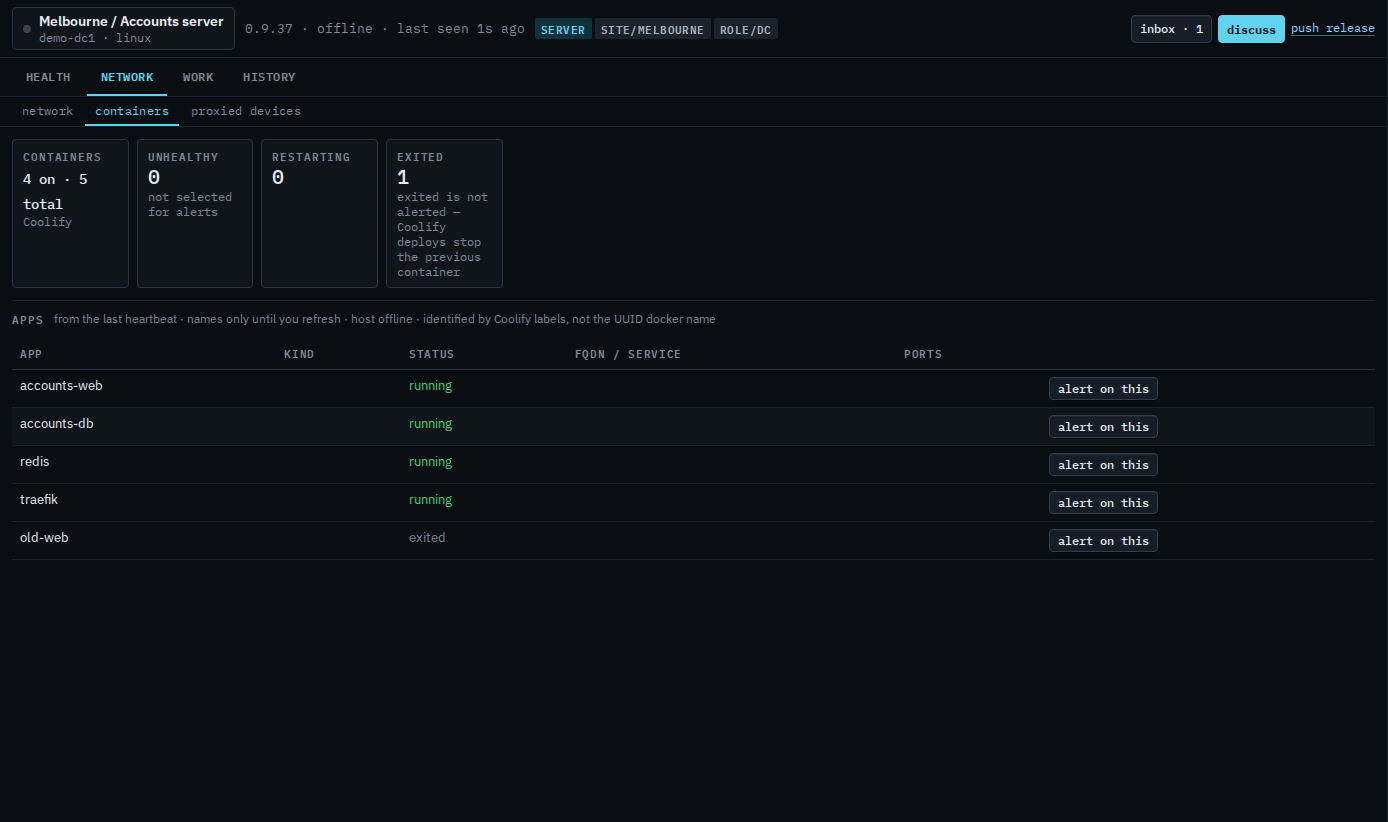
Task: Follow the push release link
Action: coord(1333,28)
